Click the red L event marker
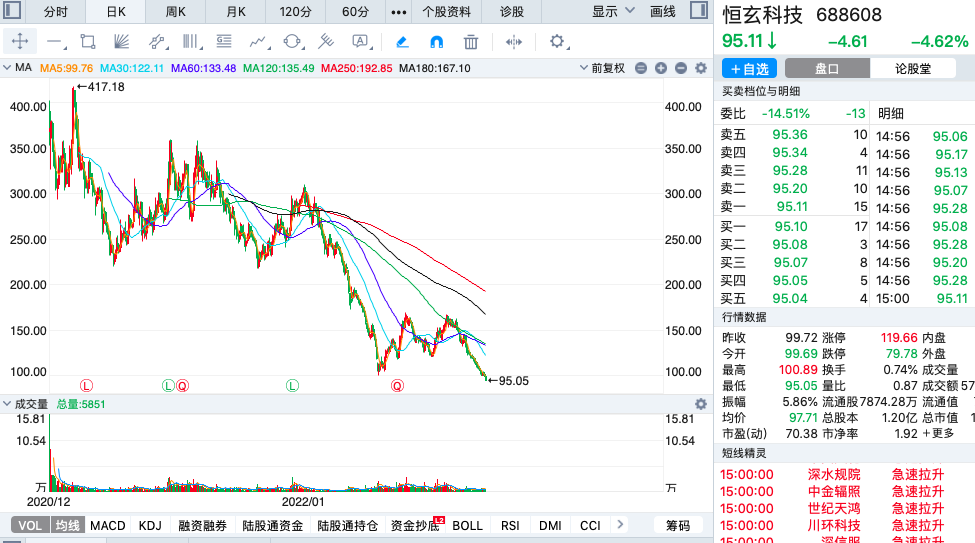The height and width of the screenshot is (543, 975). [86, 386]
